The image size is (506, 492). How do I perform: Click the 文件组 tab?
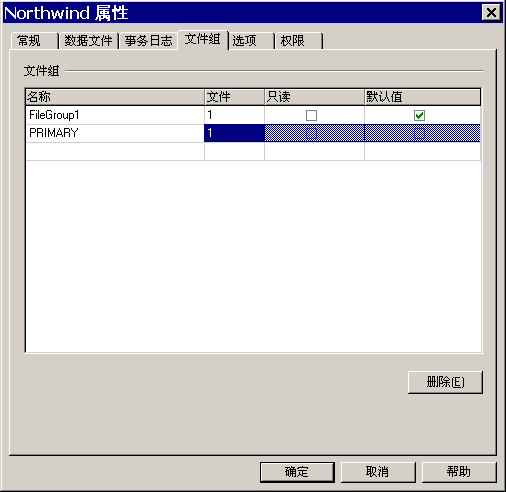(203, 39)
